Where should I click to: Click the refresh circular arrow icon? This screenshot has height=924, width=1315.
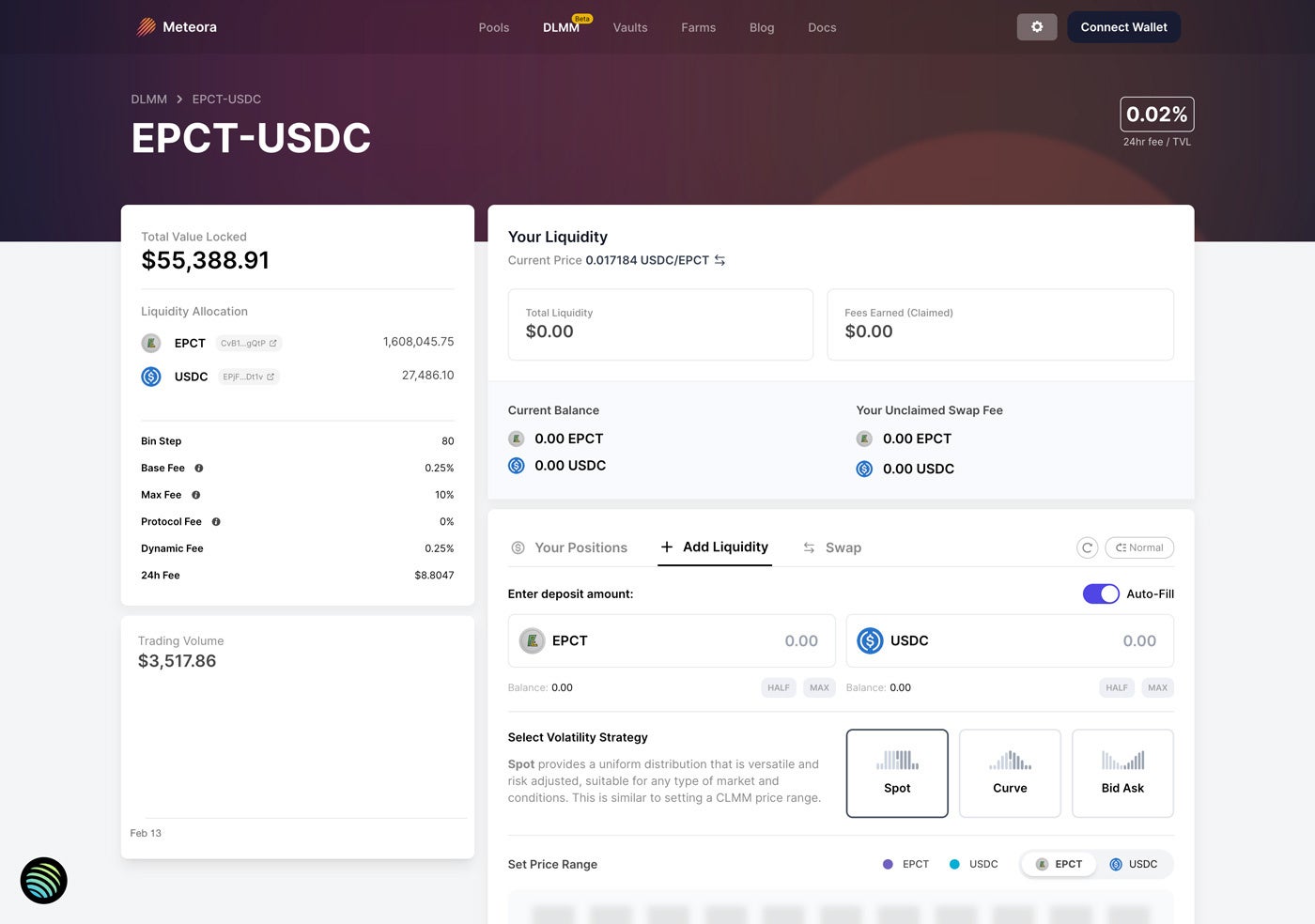pos(1087,547)
